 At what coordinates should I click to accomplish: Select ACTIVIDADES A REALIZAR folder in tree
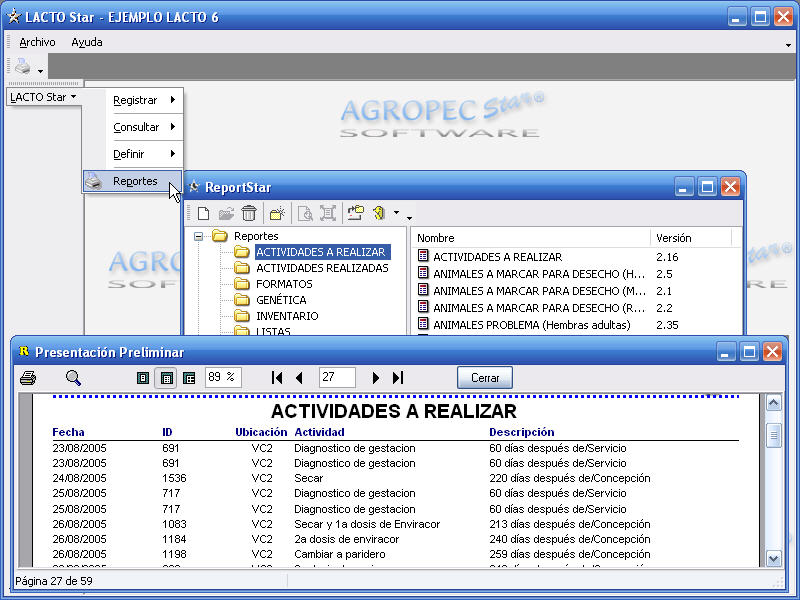pyautogui.click(x=321, y=252)
